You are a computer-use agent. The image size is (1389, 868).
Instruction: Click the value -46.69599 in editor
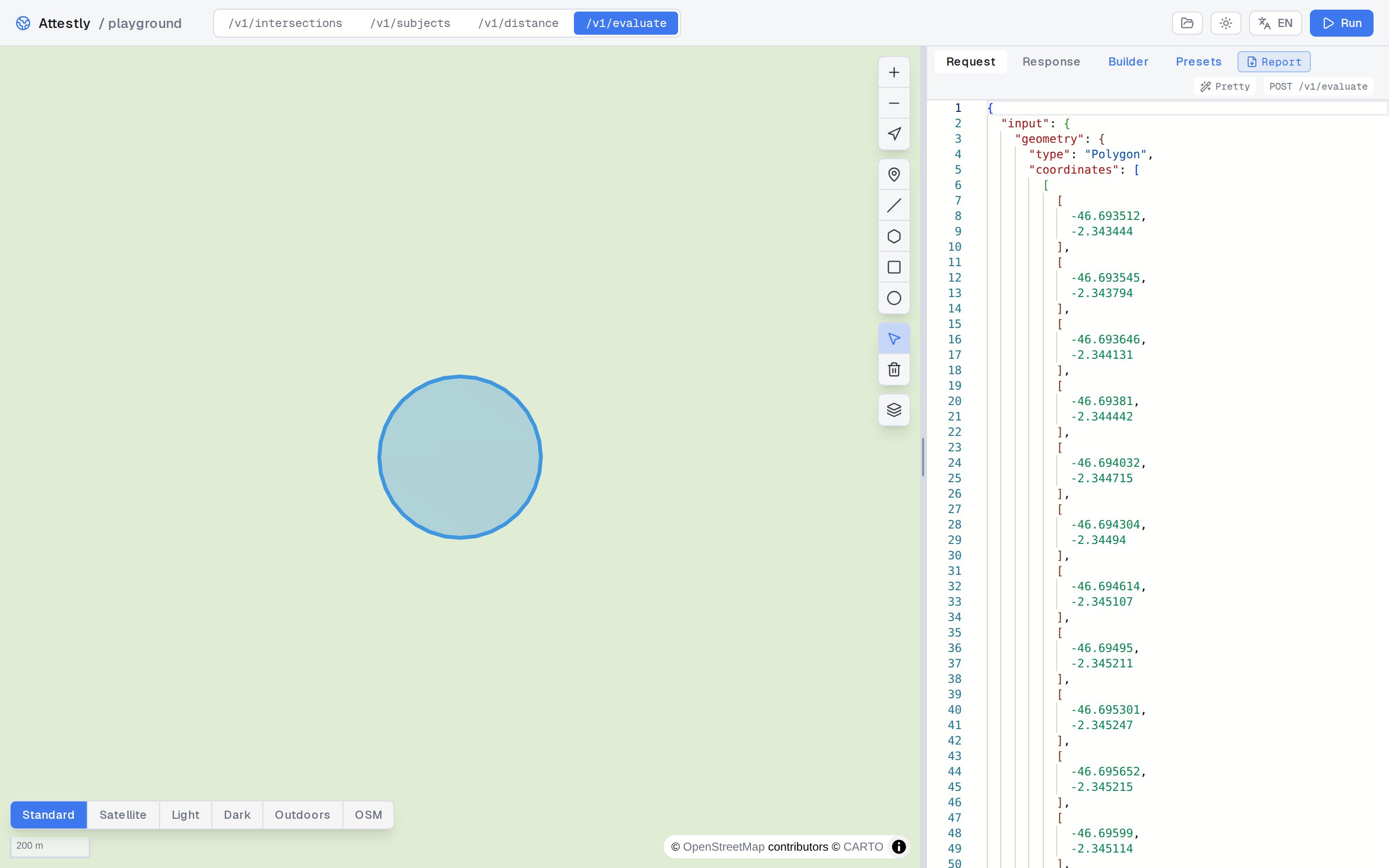click(1102, 833)
